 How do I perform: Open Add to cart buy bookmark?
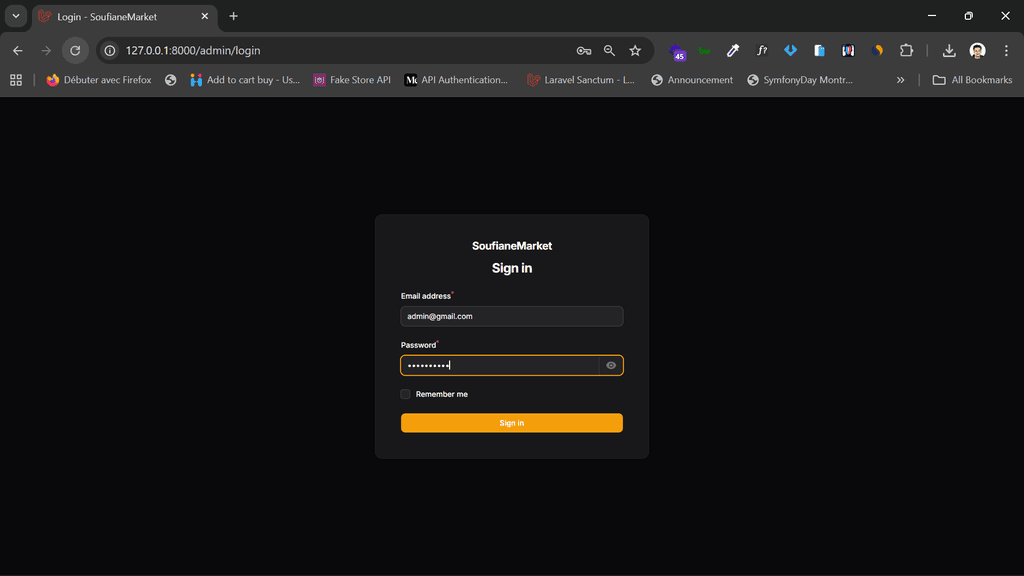(245, 80)
